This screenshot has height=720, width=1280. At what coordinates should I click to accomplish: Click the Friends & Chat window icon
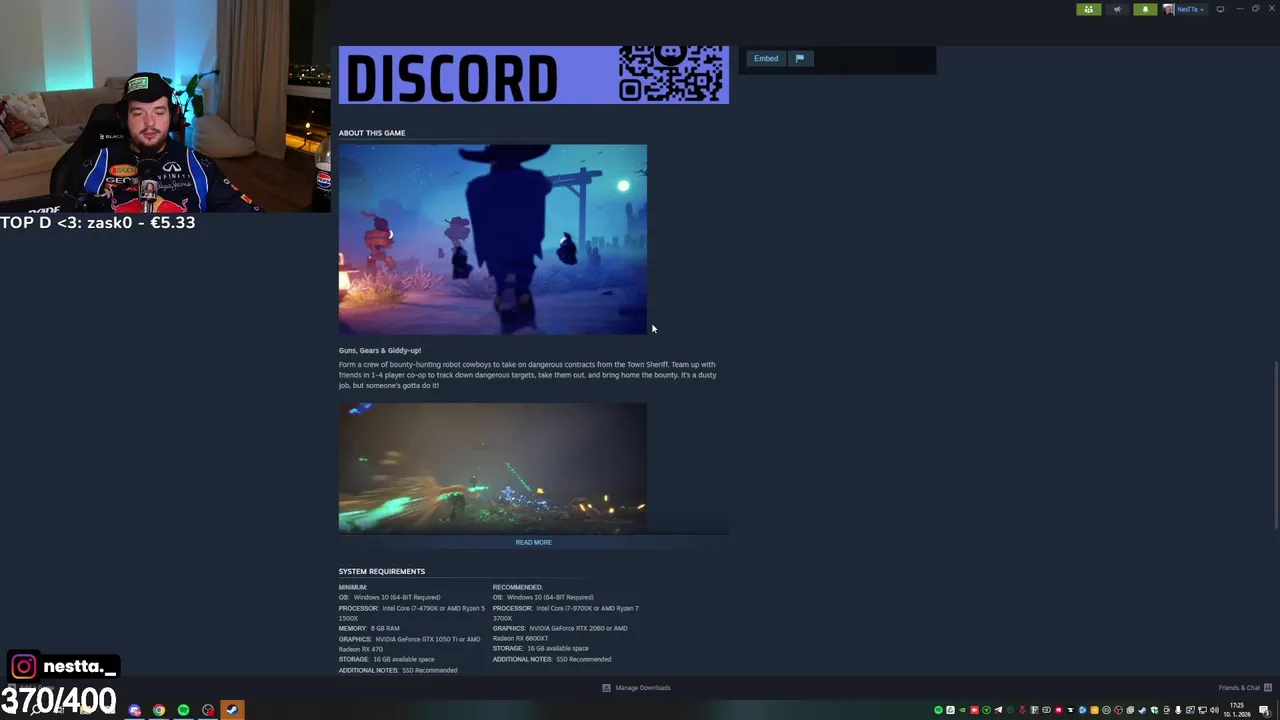click(1268, 688)
